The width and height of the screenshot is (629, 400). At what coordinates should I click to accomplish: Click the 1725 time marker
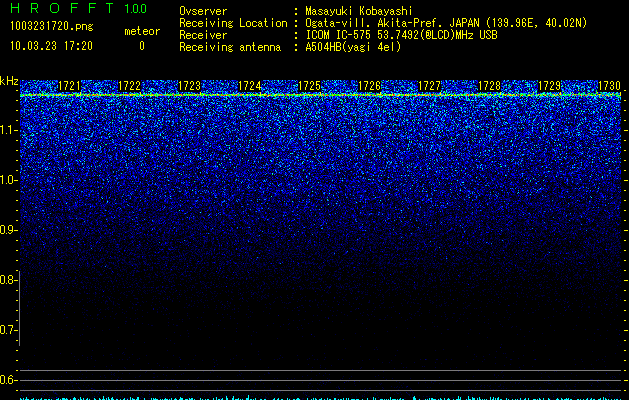click(310, 86)
